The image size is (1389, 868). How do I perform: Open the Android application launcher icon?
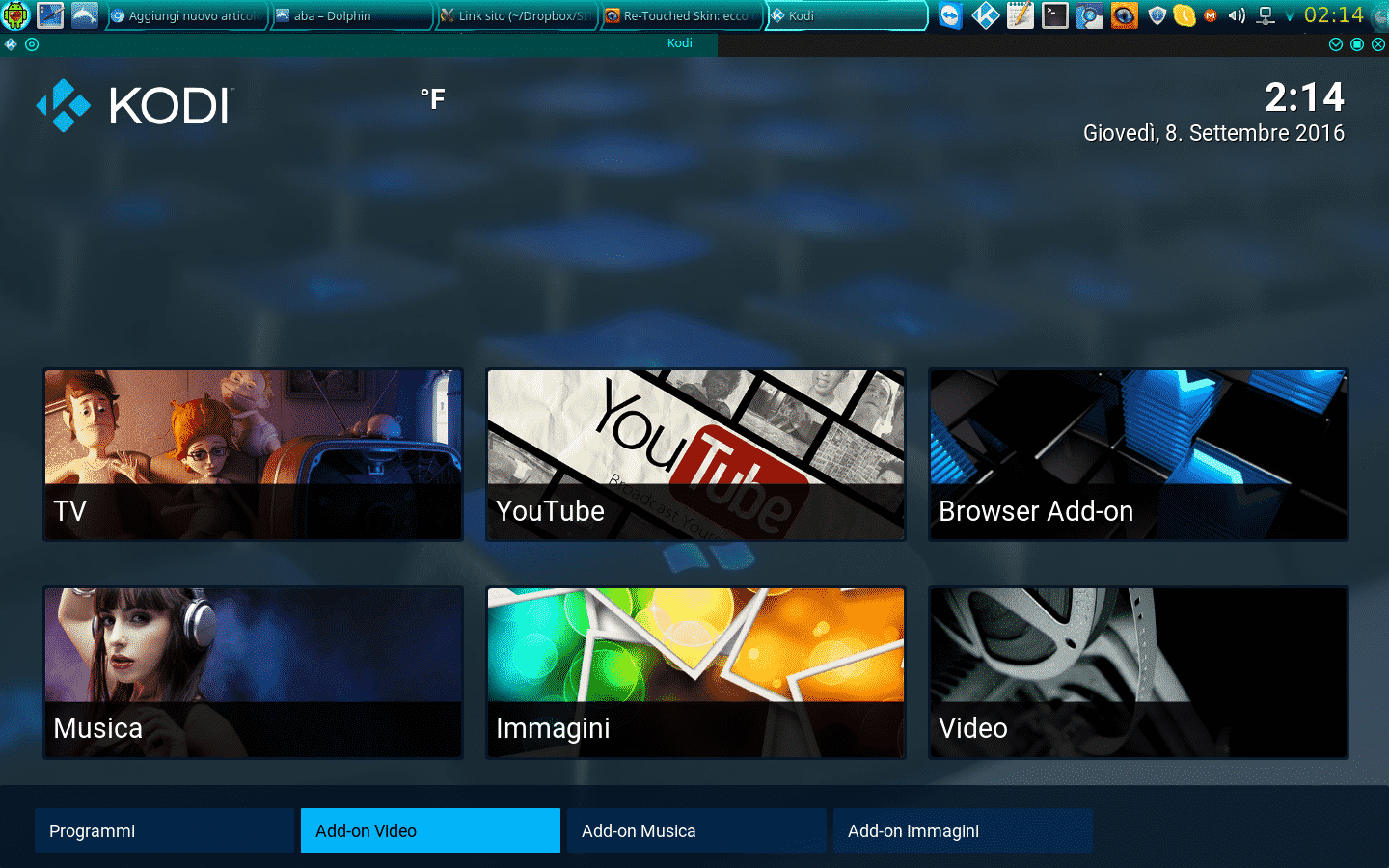tap(16, 15)
